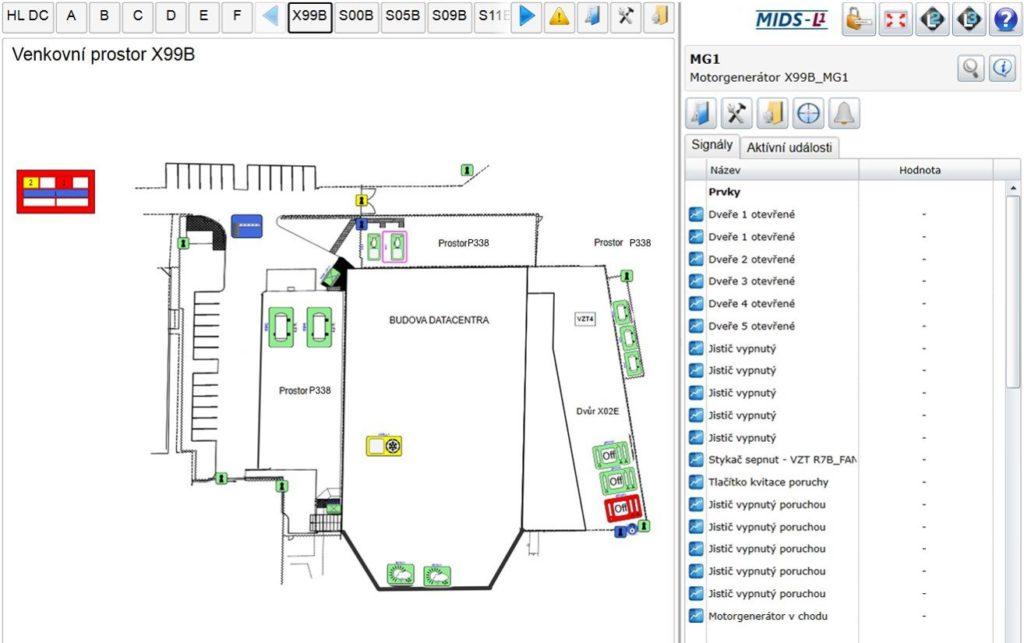Select the yellow cooling fan unit on map
Viewport: 1024px width, 643px height.
click(384, 445)
